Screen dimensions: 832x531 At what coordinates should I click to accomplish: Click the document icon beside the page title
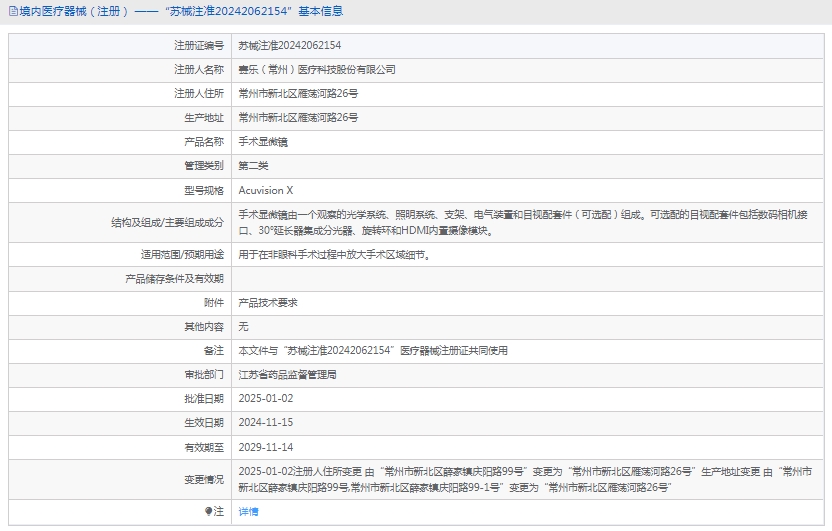(12, 11)
